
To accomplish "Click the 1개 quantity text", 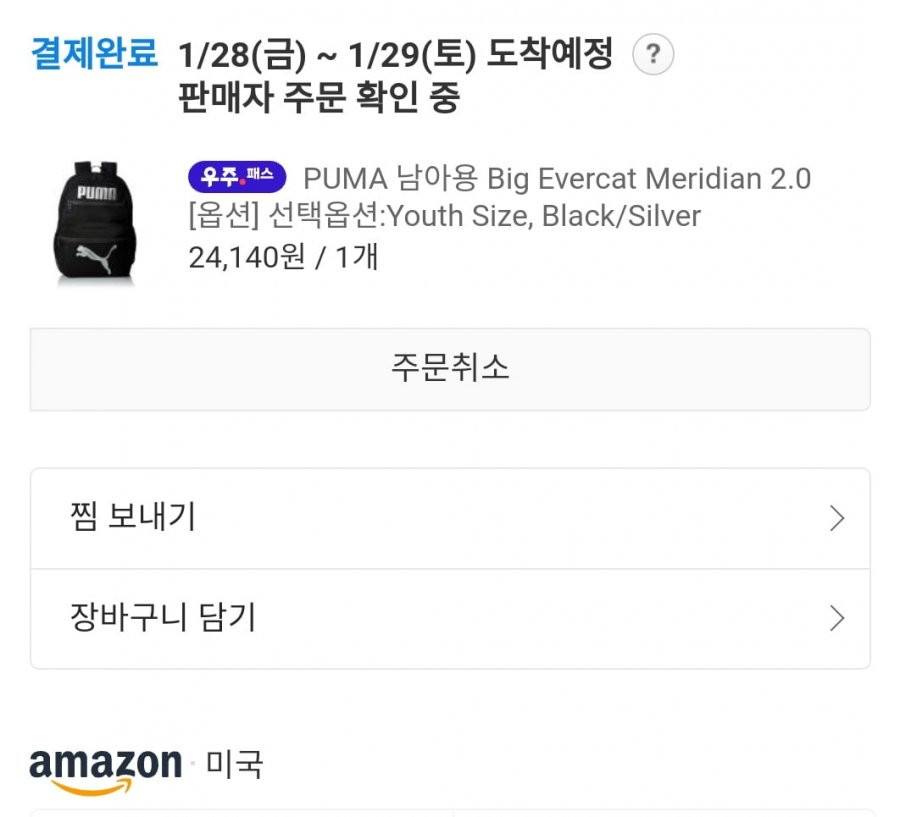I will pyautogui.click(x=356, y=257).
